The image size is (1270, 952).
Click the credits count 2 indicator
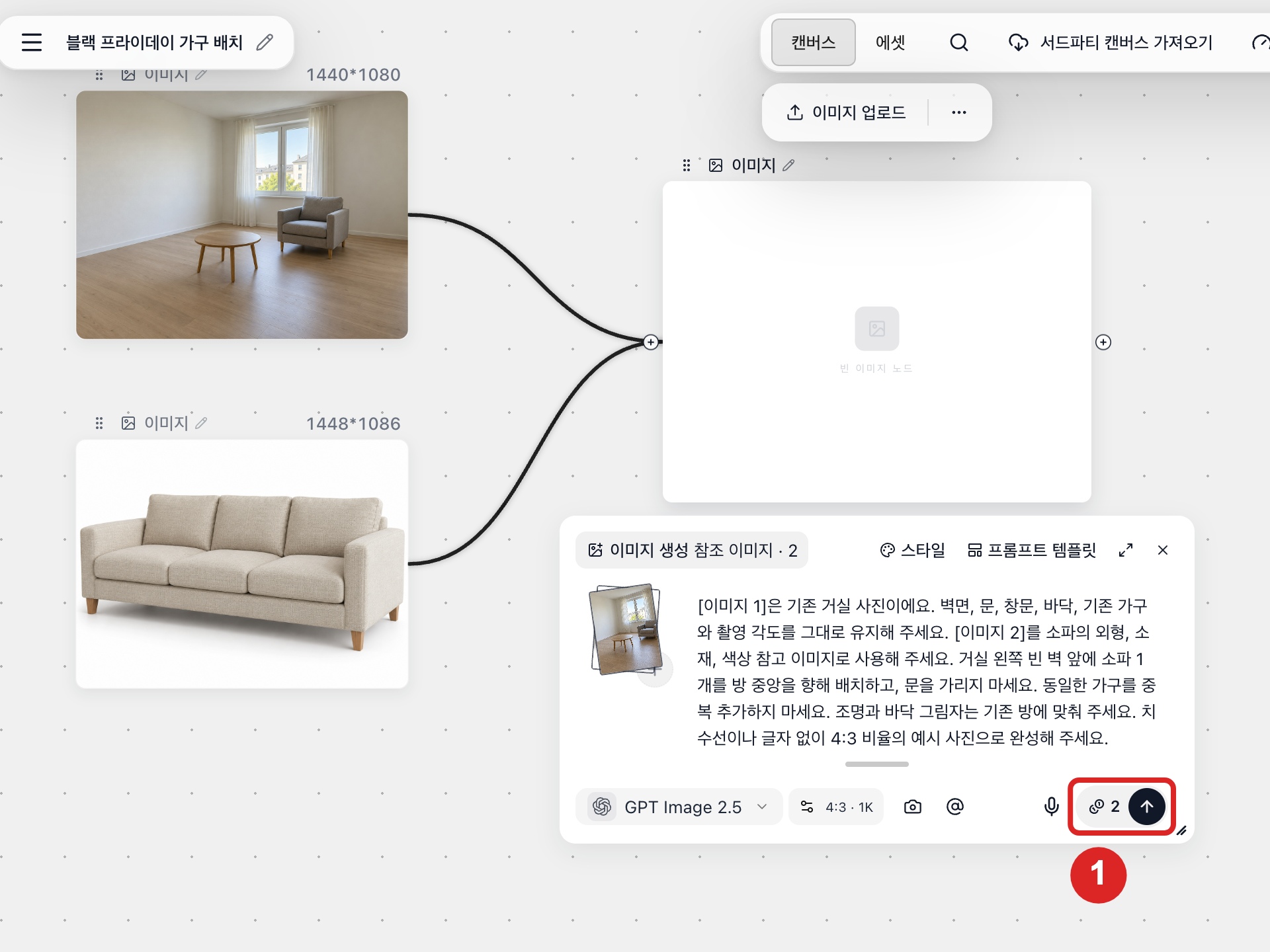tap(1104, 807)
